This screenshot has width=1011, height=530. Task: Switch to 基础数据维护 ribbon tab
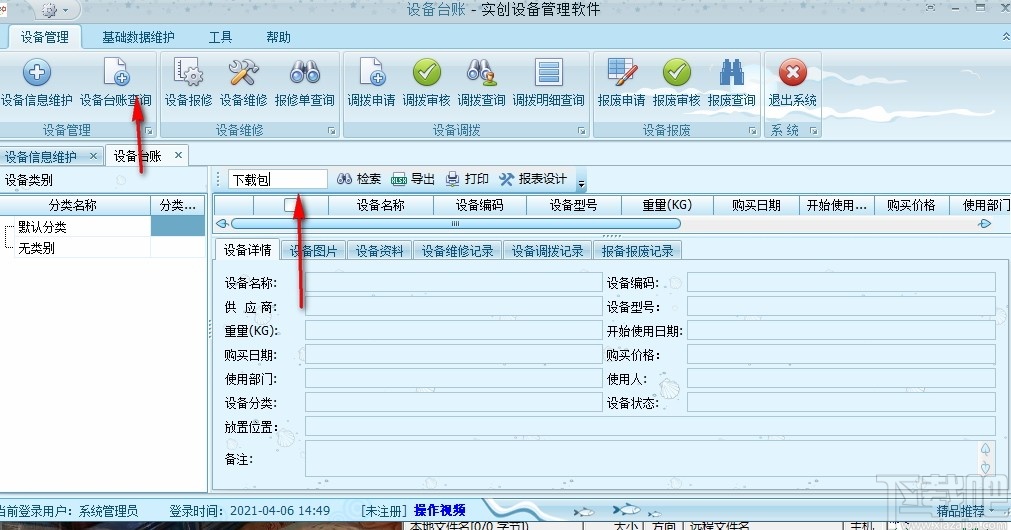(x=138, y=37)
